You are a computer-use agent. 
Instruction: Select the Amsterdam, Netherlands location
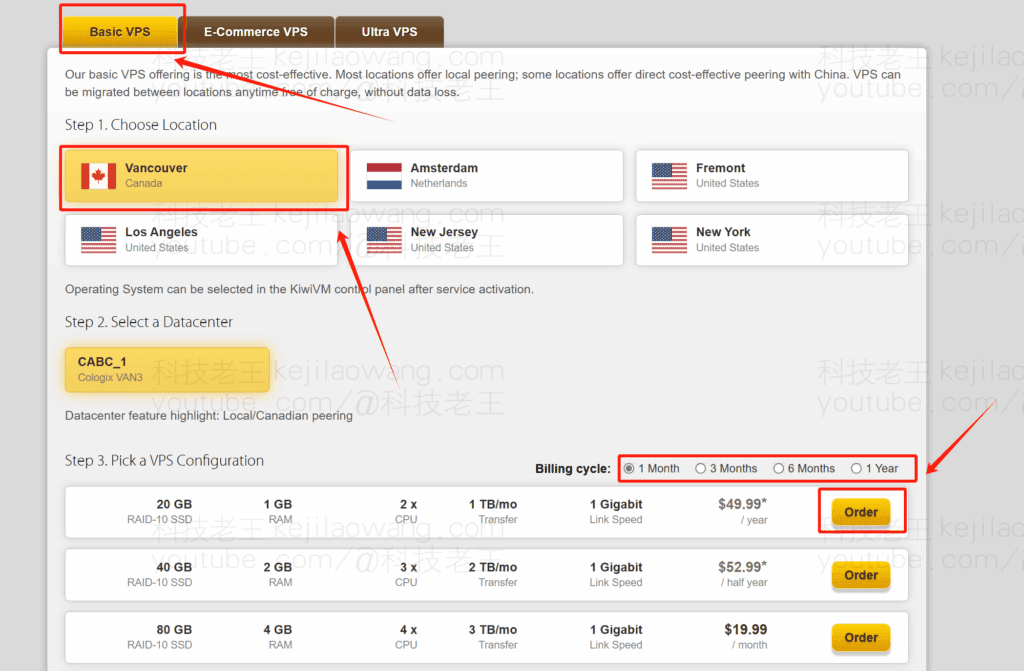tap(487, 176)
